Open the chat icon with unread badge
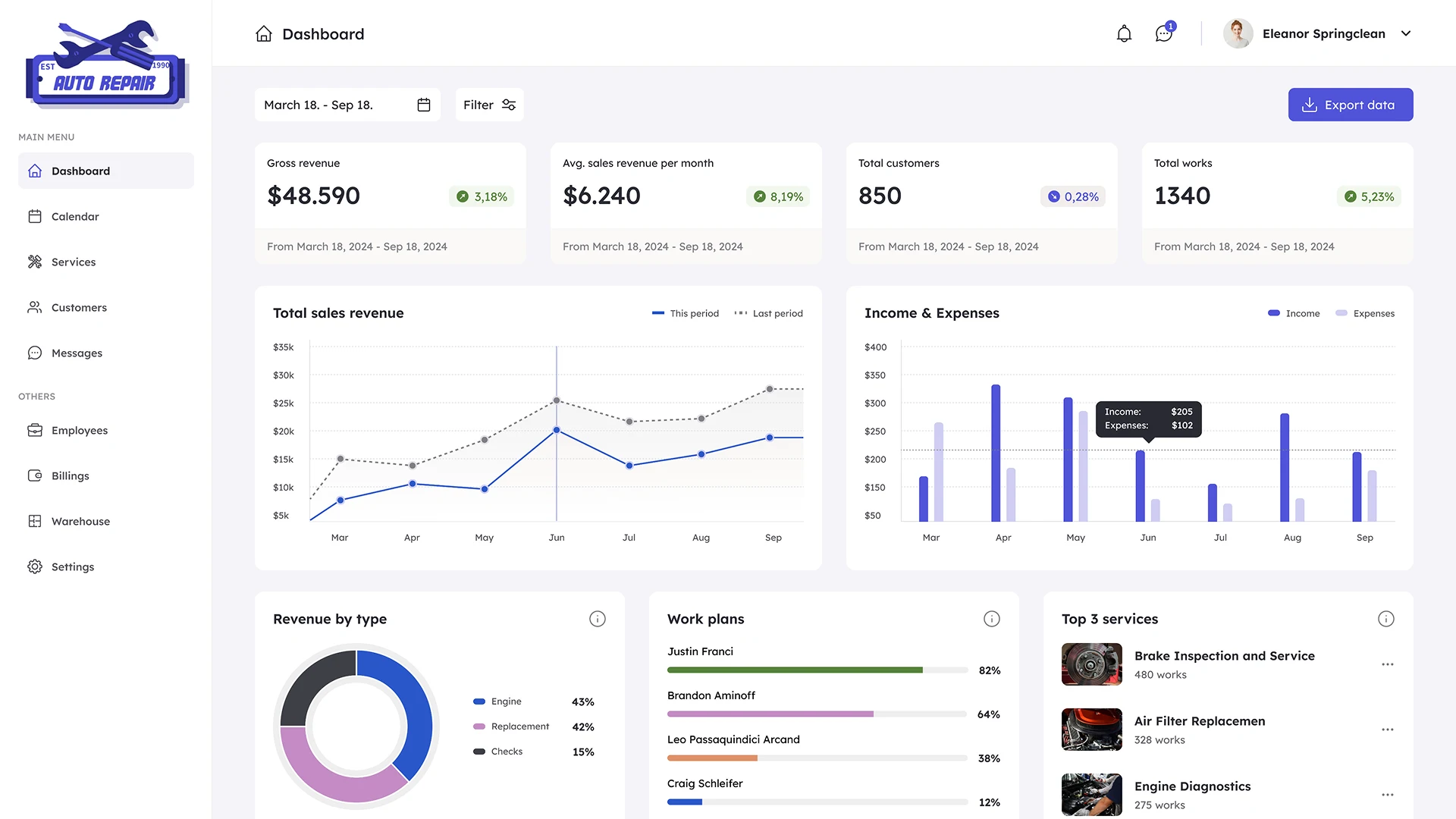Screen dimensions: 1456x819 pos(1163,33)
